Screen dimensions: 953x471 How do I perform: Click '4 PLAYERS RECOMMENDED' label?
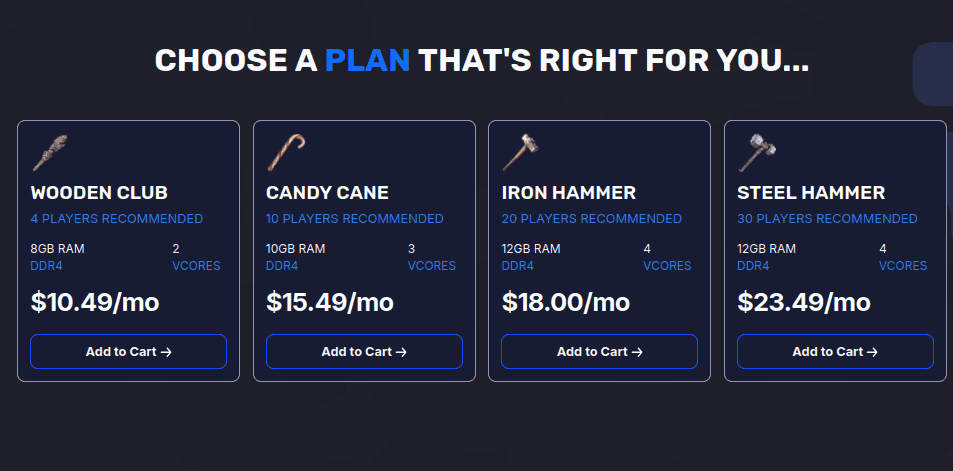coord(117,219)
